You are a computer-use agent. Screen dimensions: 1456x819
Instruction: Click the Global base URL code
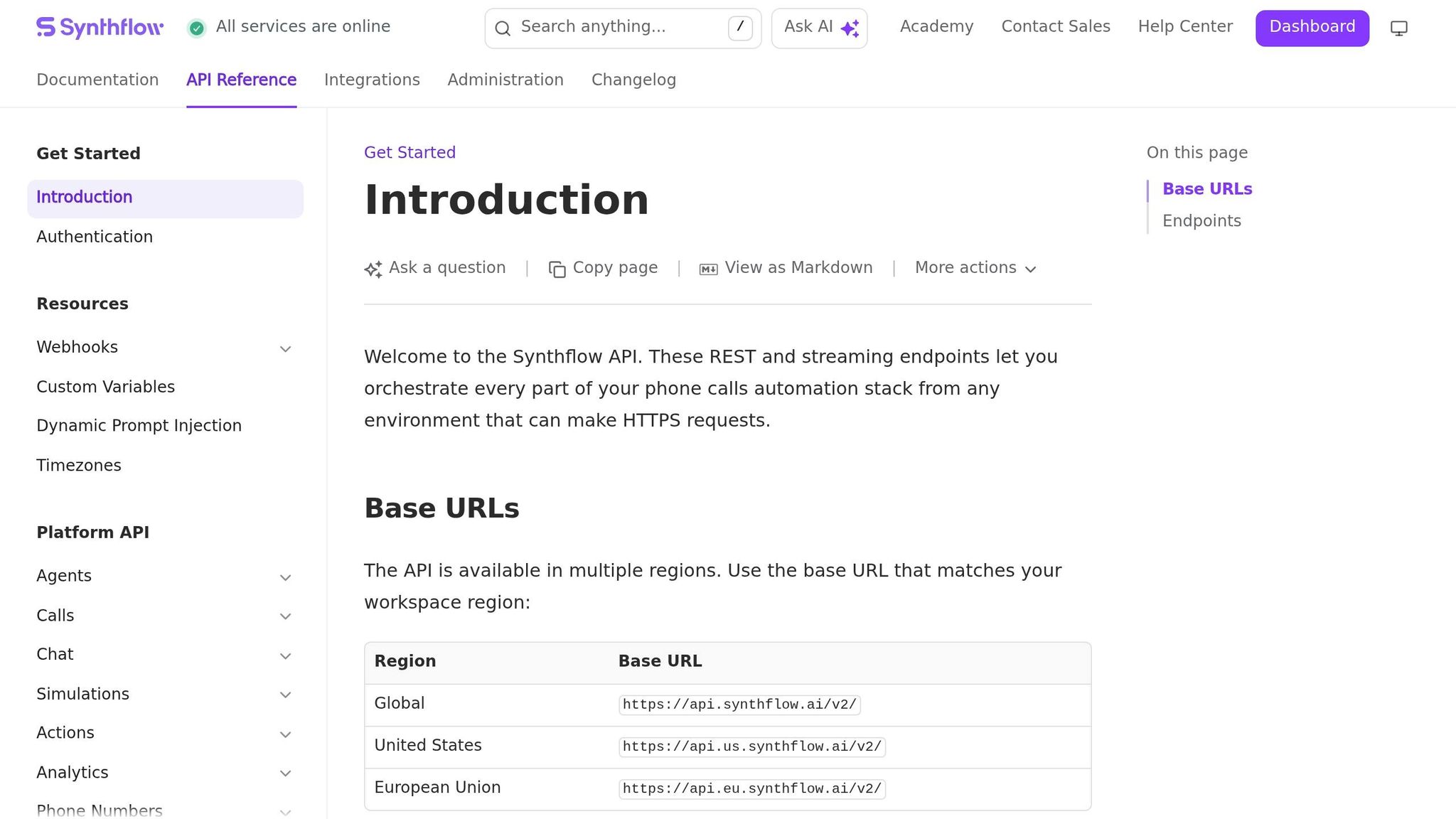pyautogui.click(x=739, y=705)
